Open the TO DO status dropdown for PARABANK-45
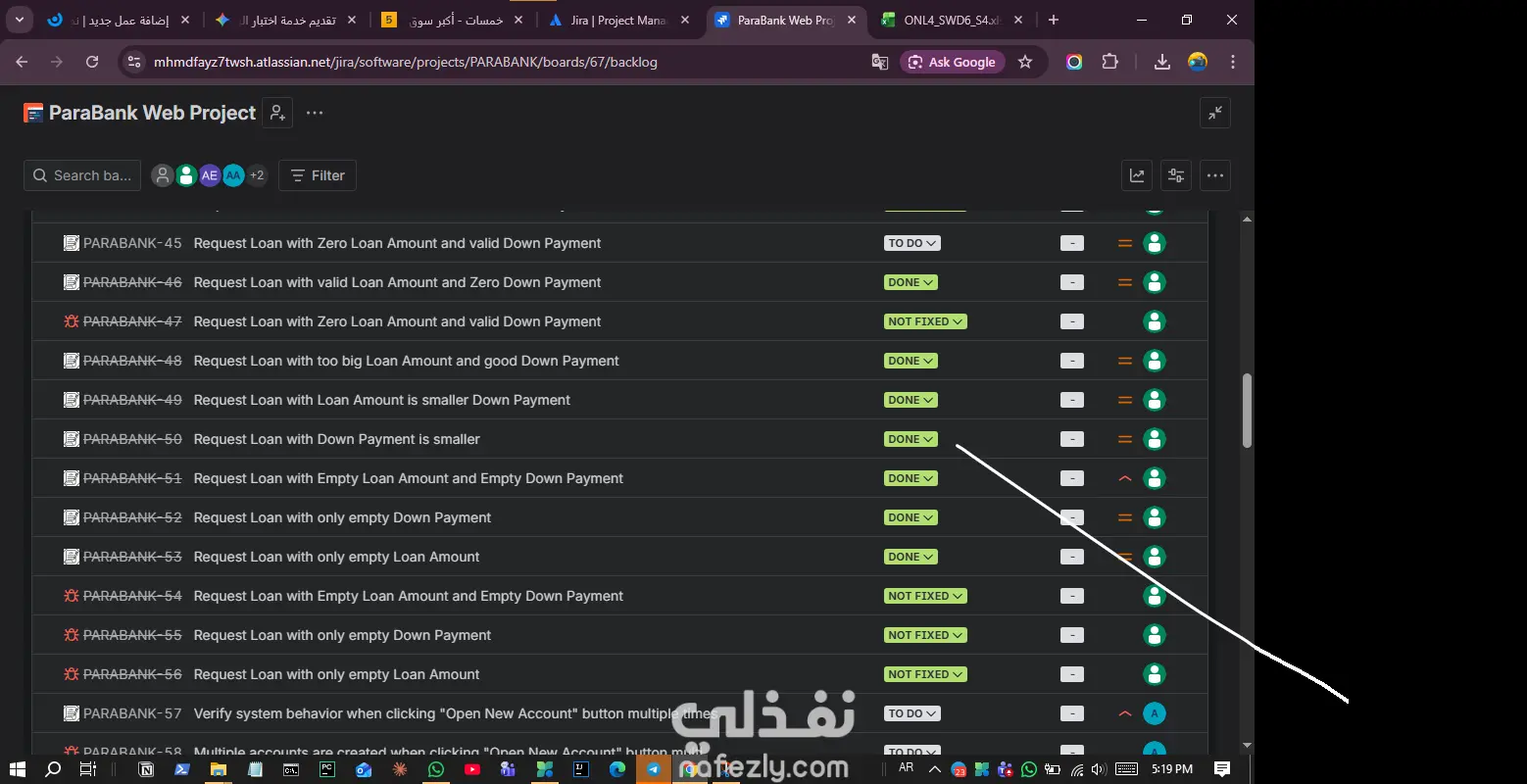1527x784 pixels. [x=911, y=243]
